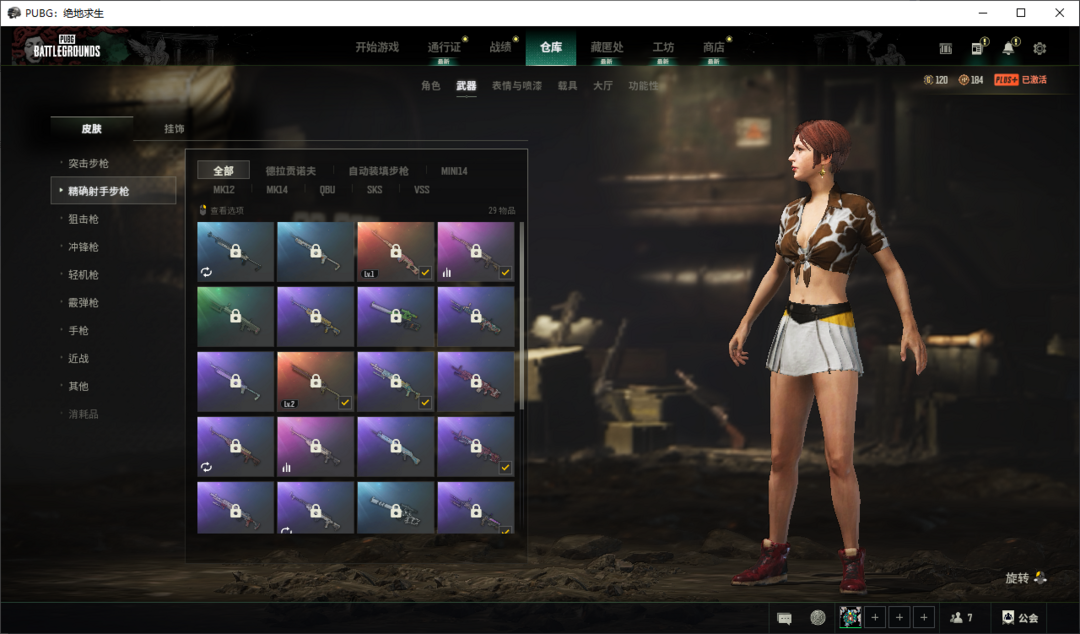
Task: Click the G-Coin balance showing 120
Action: pos(935,80)
